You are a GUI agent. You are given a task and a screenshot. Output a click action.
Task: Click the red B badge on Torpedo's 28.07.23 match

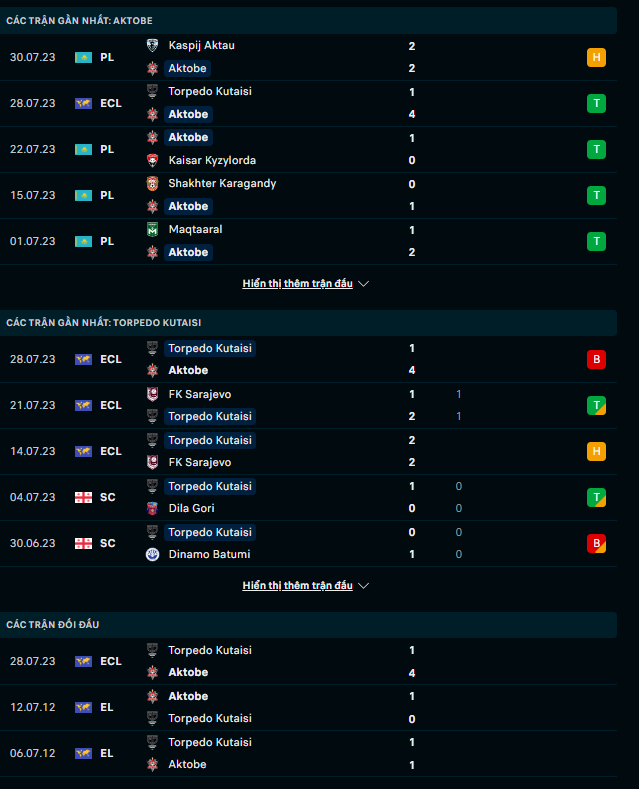click(x=596, y=359)
